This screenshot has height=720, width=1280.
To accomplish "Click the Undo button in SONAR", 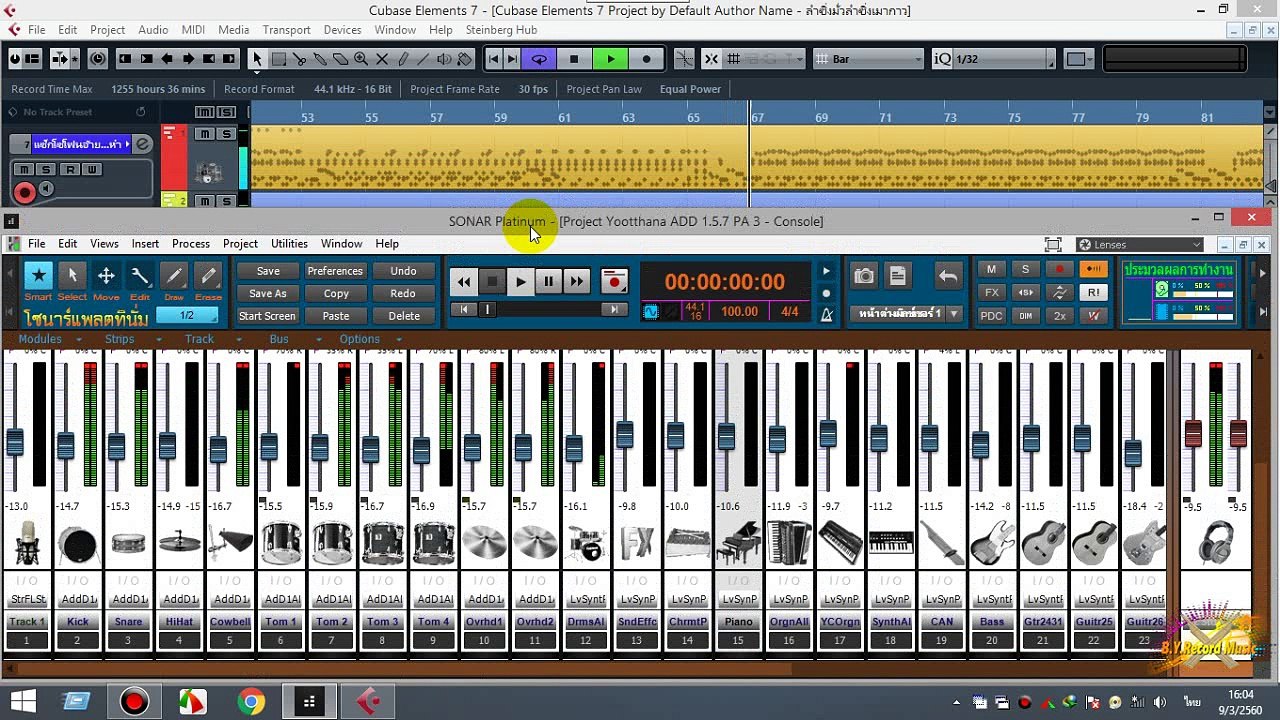I will tap(403, 271).
